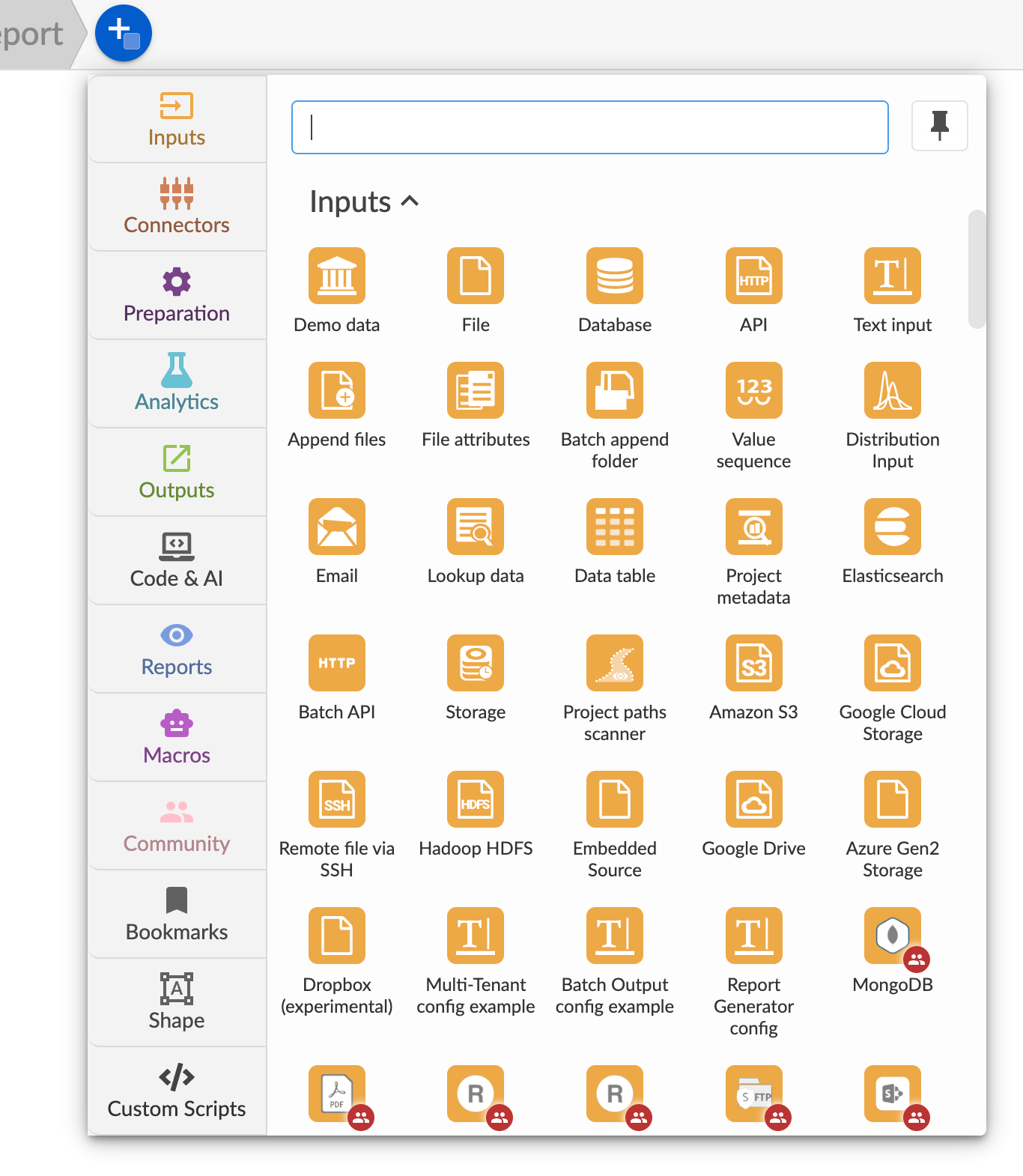Pin the node panel with pushpin button

[940, 126]
